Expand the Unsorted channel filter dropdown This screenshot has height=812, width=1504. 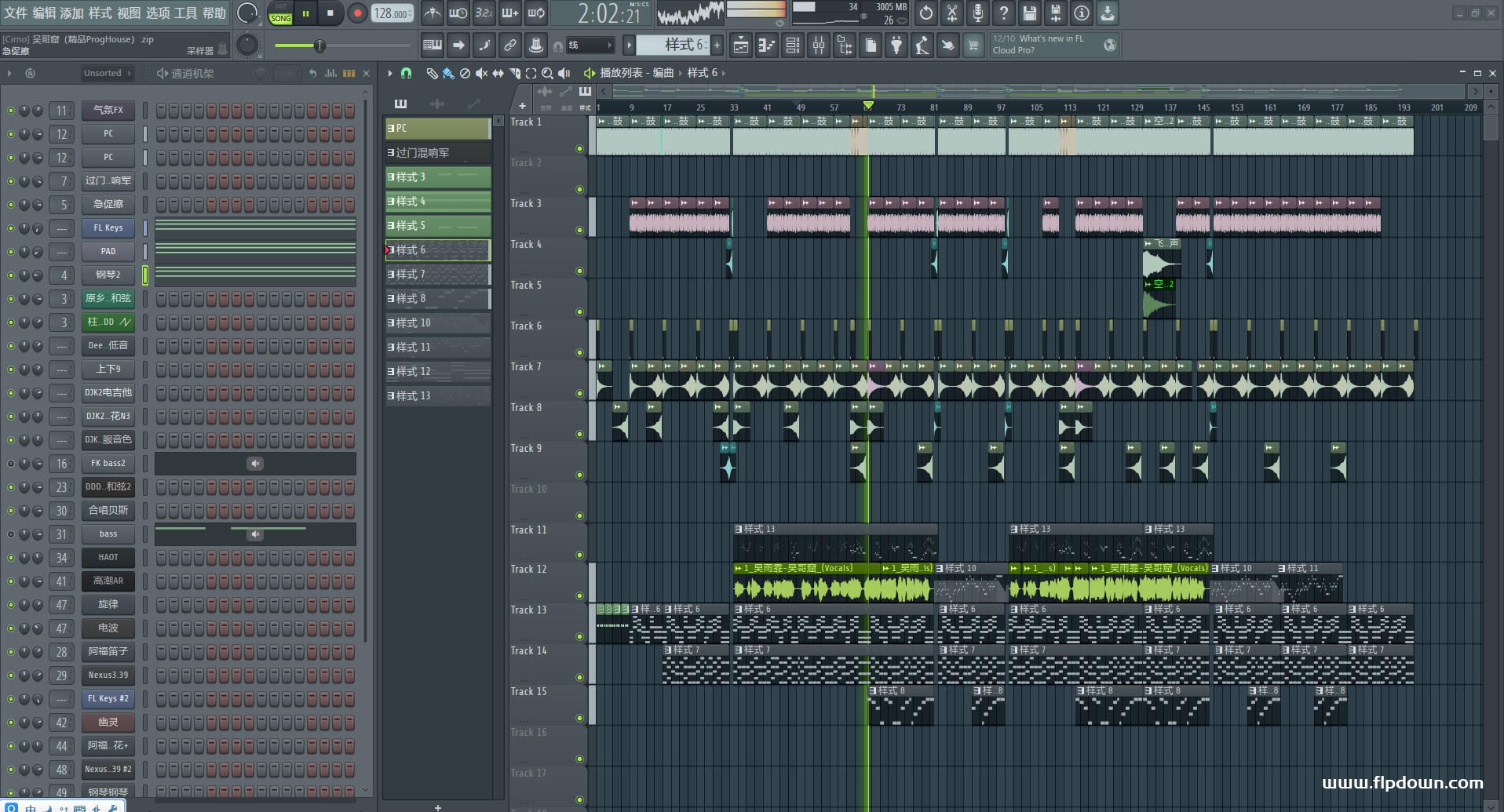108,73
